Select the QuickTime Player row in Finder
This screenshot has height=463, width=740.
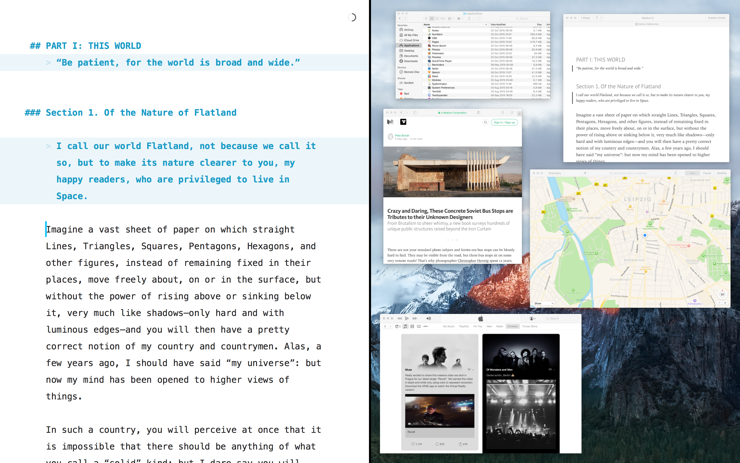pos(486,61)
